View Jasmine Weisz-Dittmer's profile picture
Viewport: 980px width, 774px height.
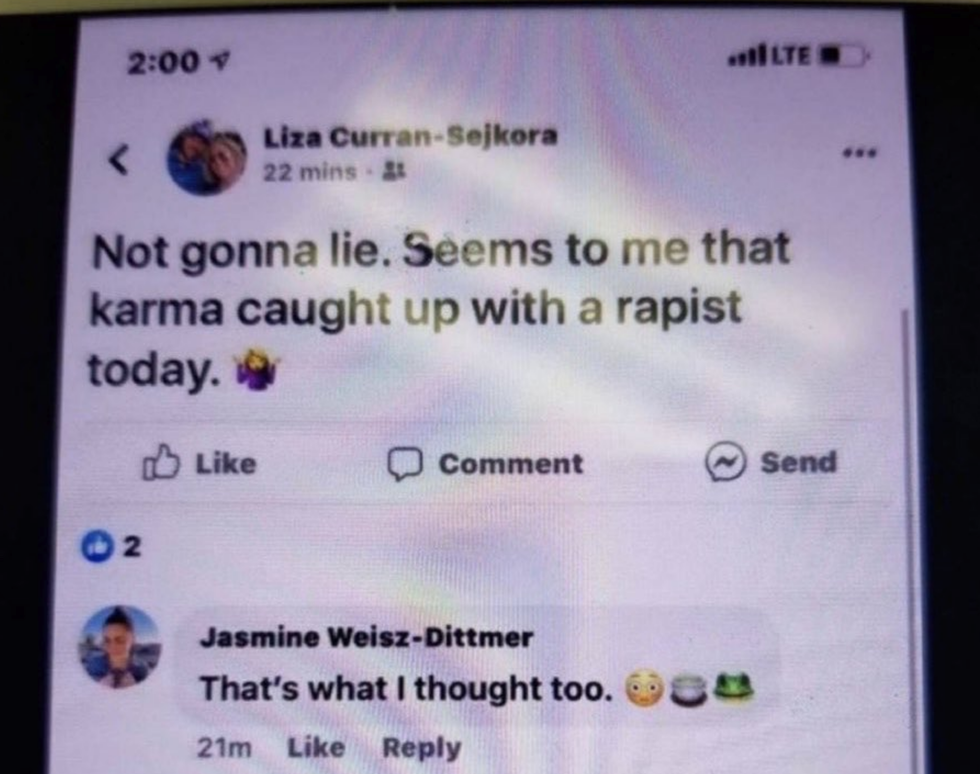pyautogui.click(x=119, y=647)
